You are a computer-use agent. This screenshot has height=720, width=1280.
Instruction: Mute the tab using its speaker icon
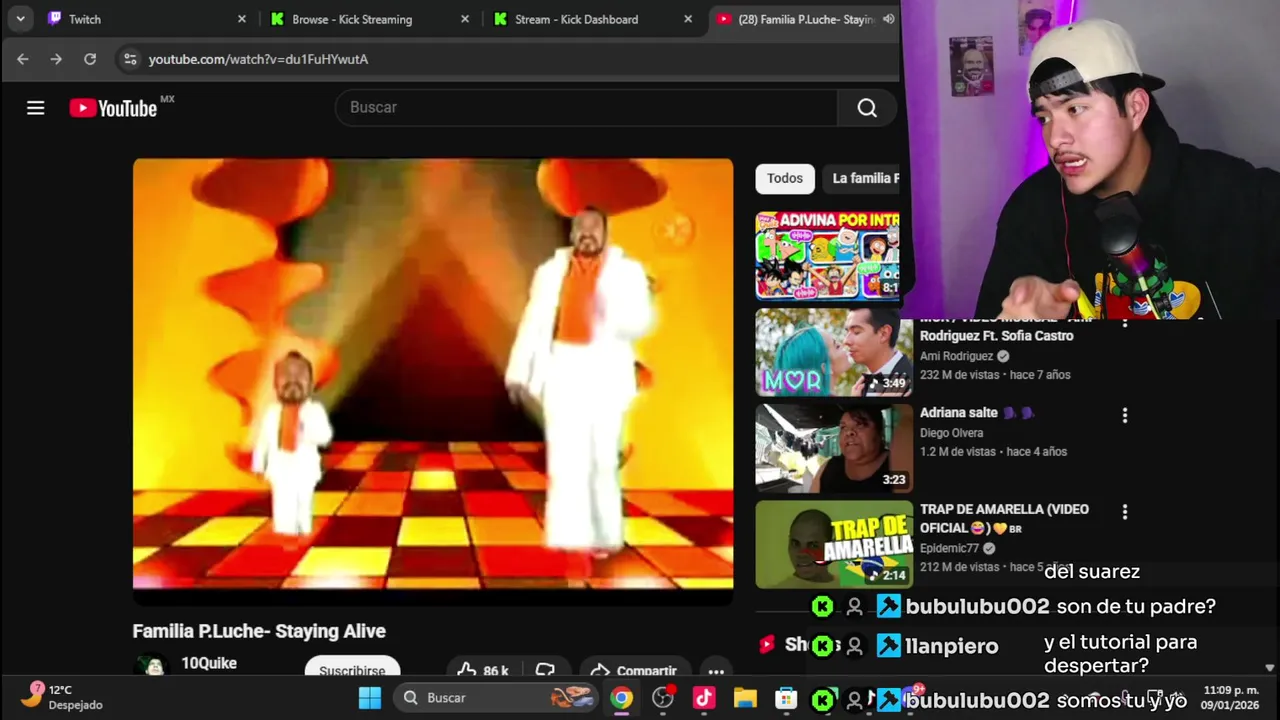(x=888, y=19)
